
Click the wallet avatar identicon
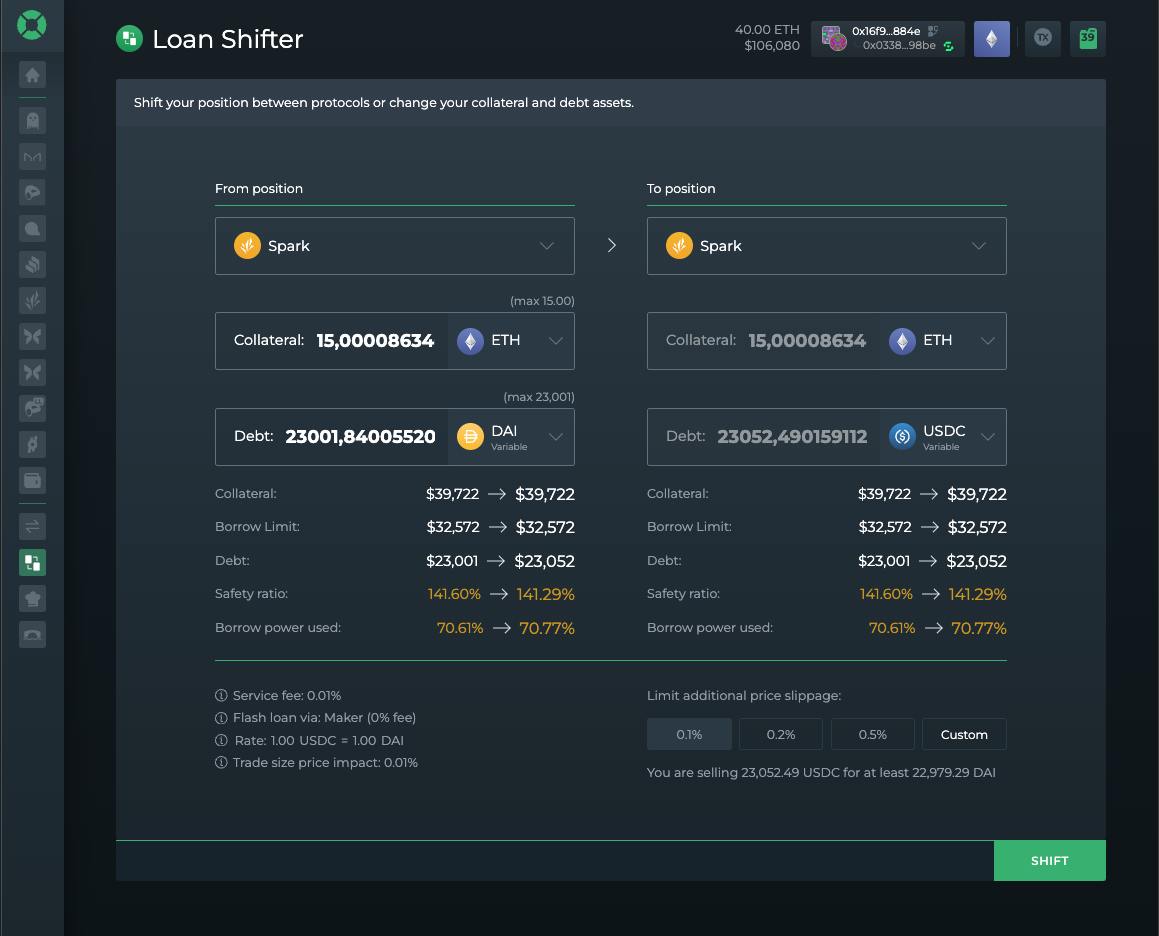834,38
